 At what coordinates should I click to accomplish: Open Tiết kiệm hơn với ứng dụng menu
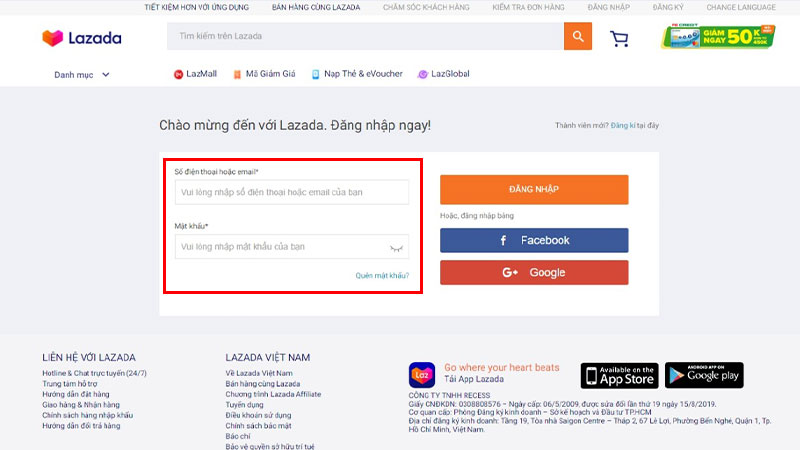pos(196,7)
